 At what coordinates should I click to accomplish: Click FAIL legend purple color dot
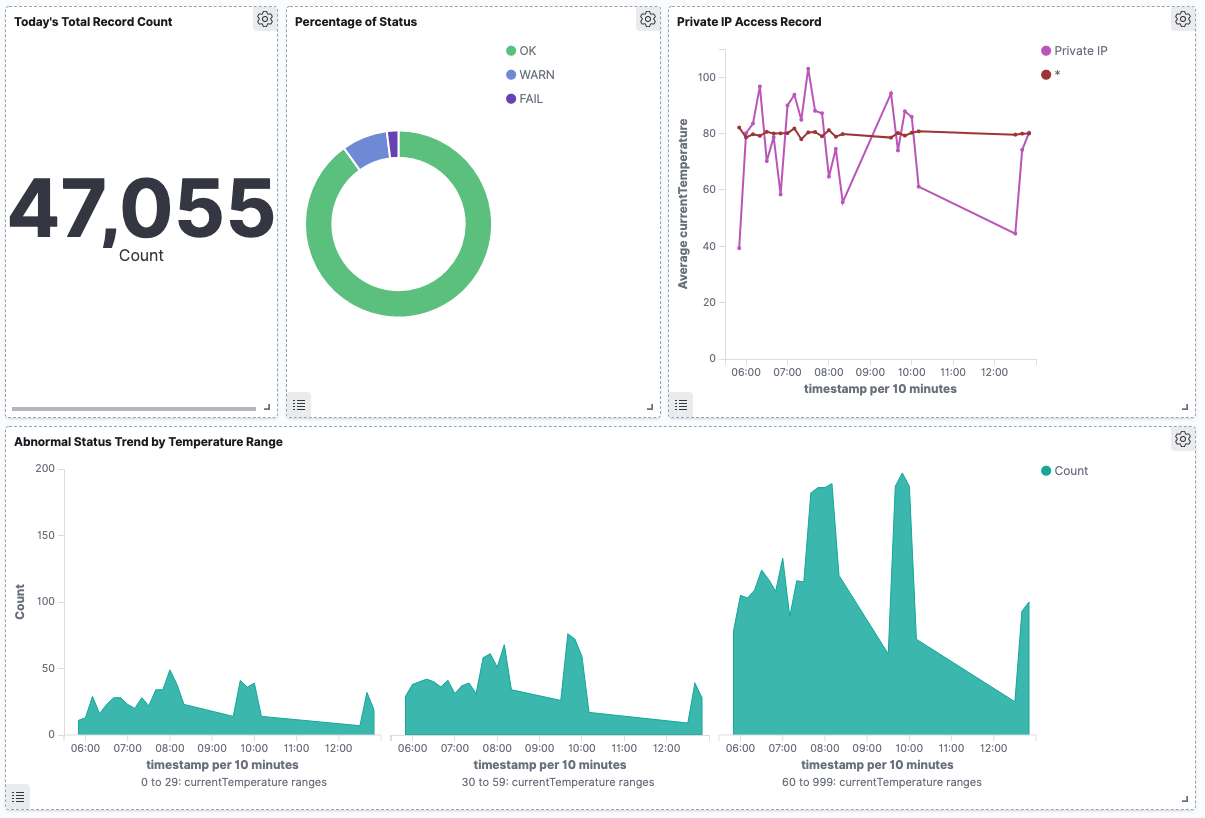(511, 99)
